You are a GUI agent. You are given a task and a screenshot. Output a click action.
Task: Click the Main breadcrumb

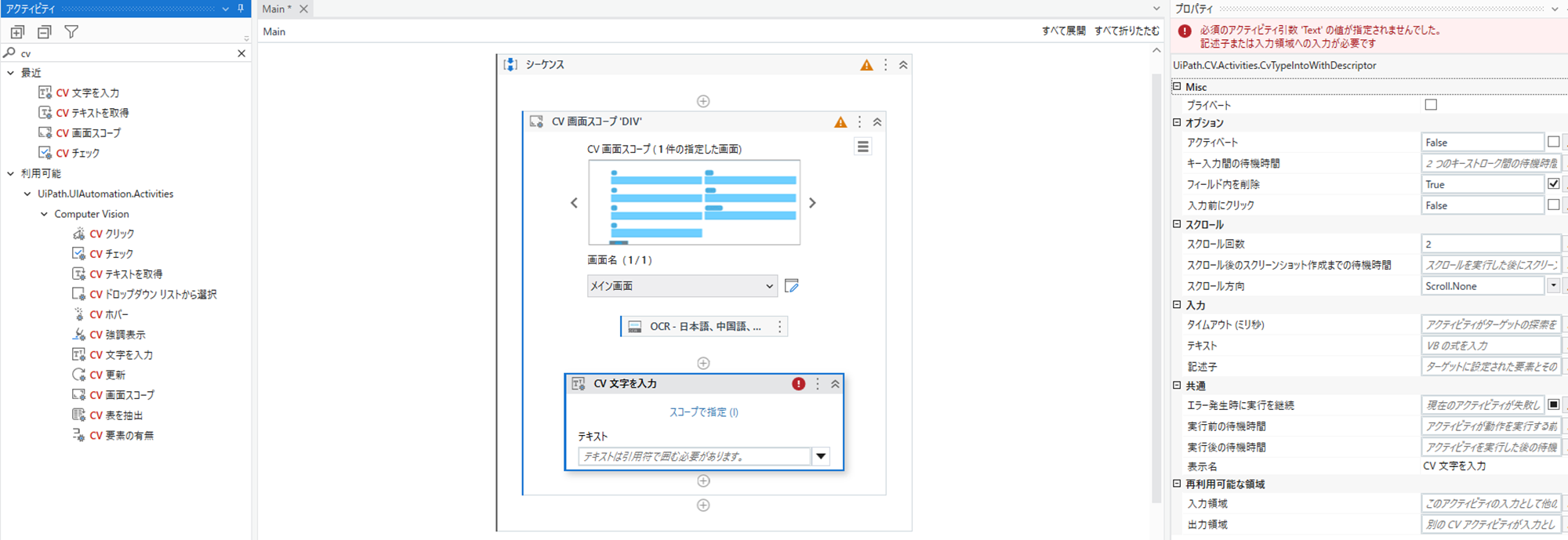[274, 31]
